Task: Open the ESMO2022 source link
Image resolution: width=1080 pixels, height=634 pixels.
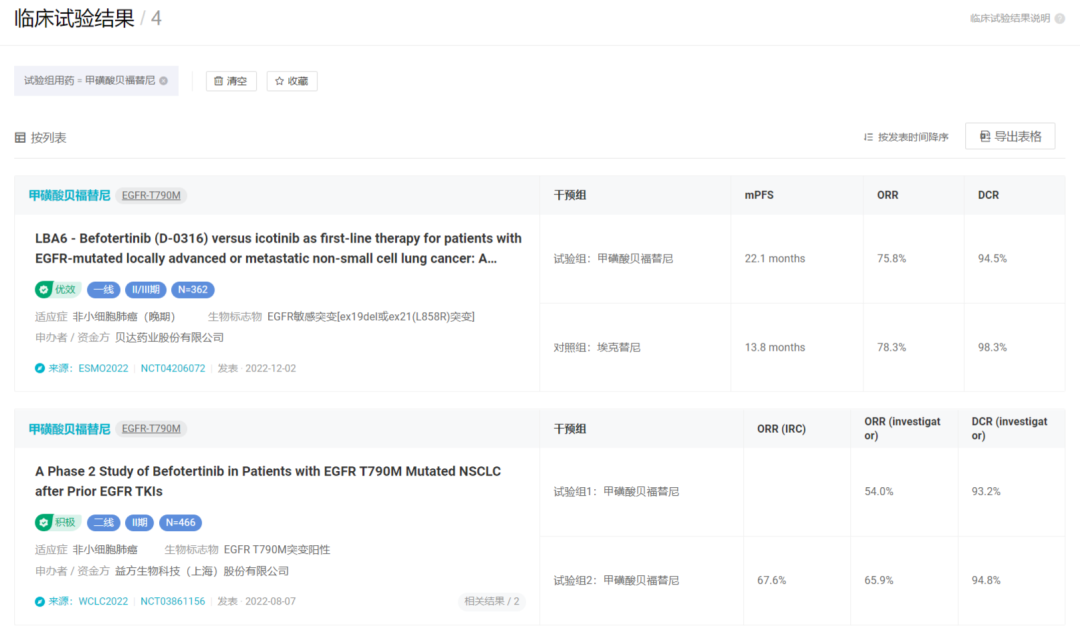Action: tap(103, 368)
